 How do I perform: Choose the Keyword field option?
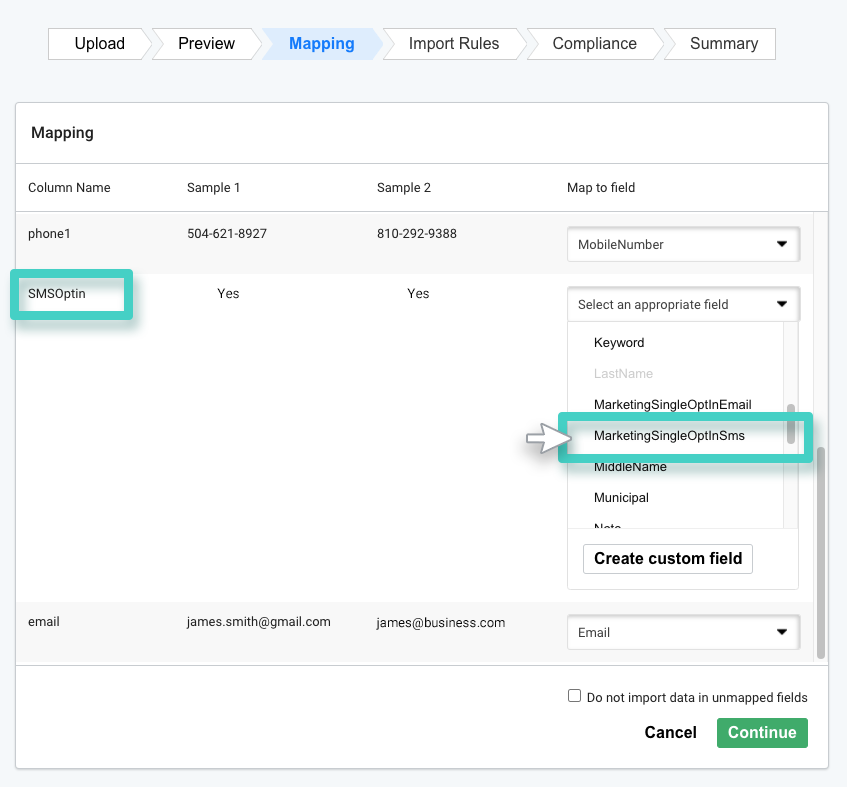pos(619,342)
